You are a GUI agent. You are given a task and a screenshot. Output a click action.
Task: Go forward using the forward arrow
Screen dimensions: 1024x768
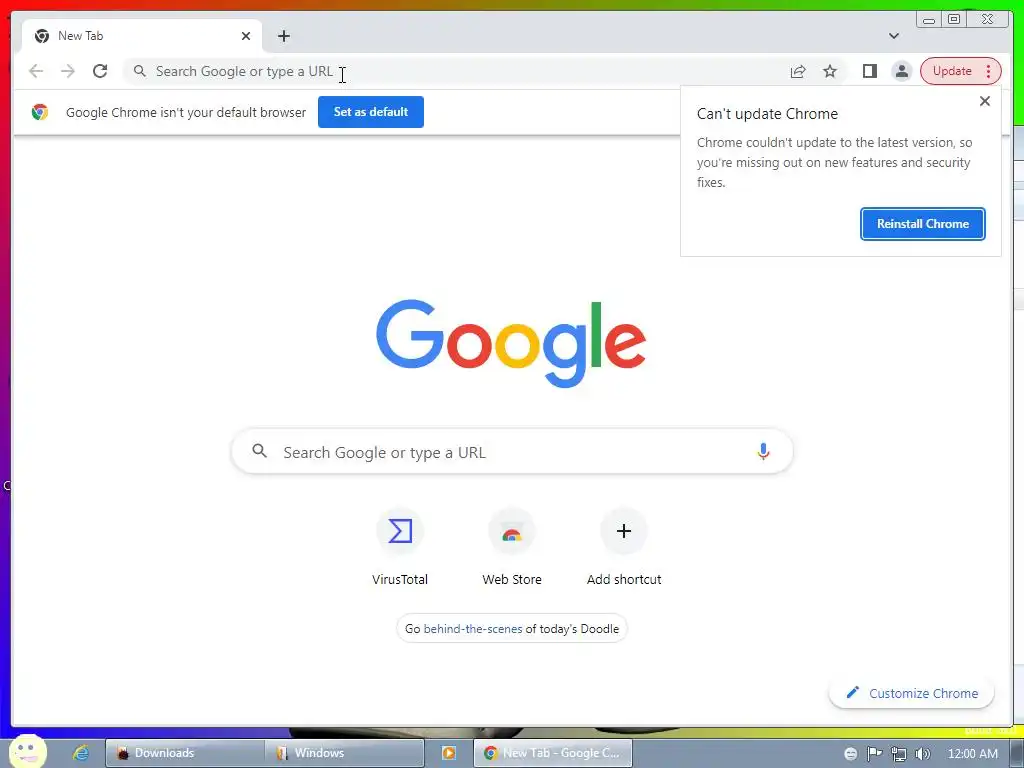pyautogui.click(x=68, y=71)
